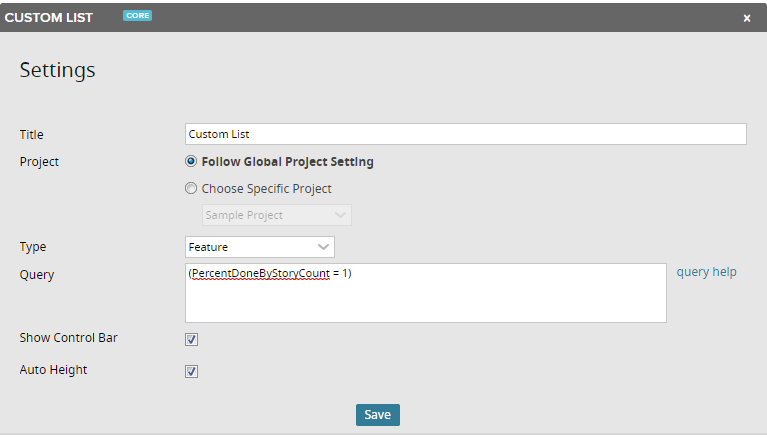Screen dimensions: 767x437
Task: Open the query help link
Action: (x=706, y=272)
